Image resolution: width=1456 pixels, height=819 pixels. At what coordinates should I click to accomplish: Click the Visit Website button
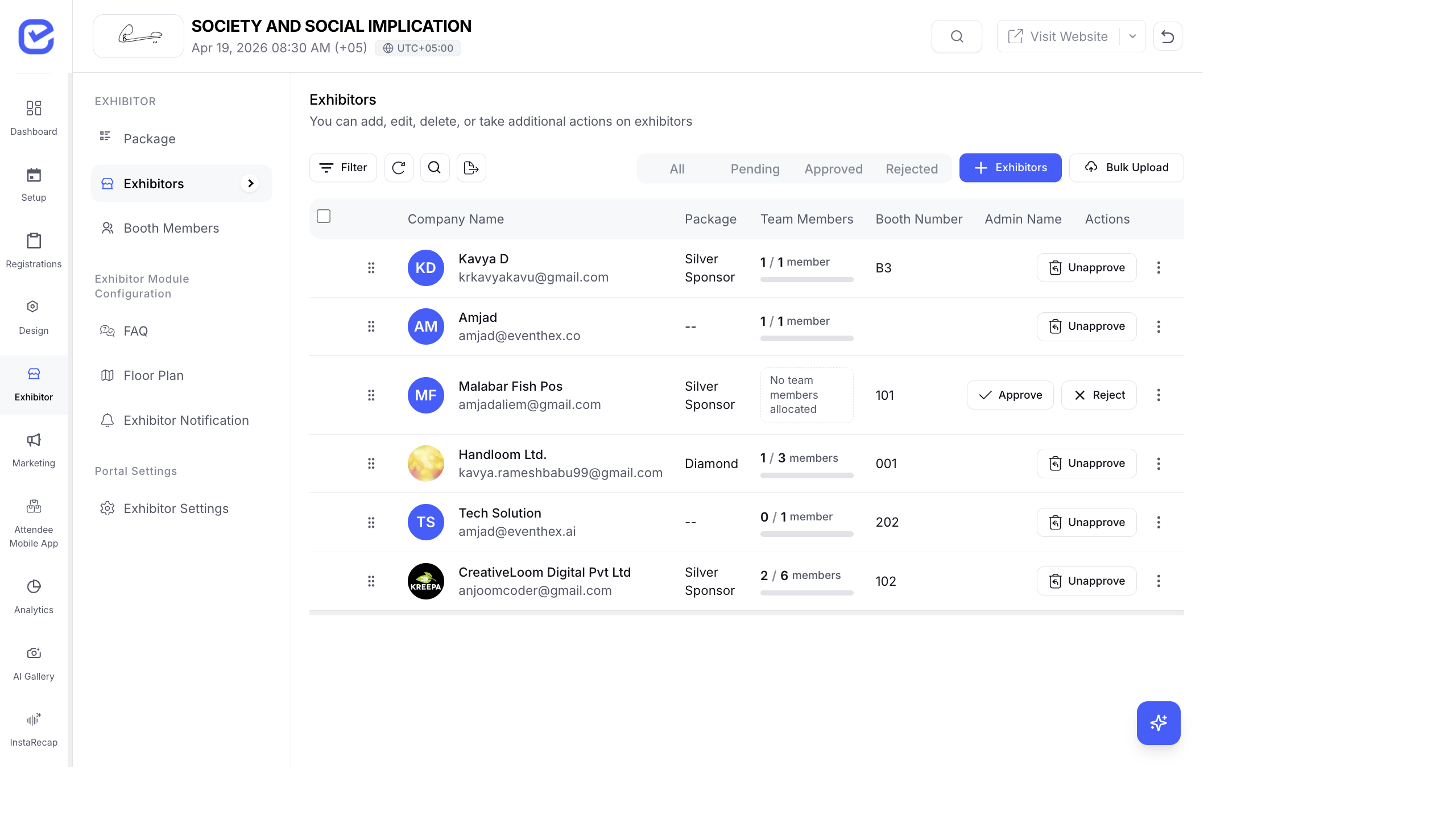click(1058, 36)
